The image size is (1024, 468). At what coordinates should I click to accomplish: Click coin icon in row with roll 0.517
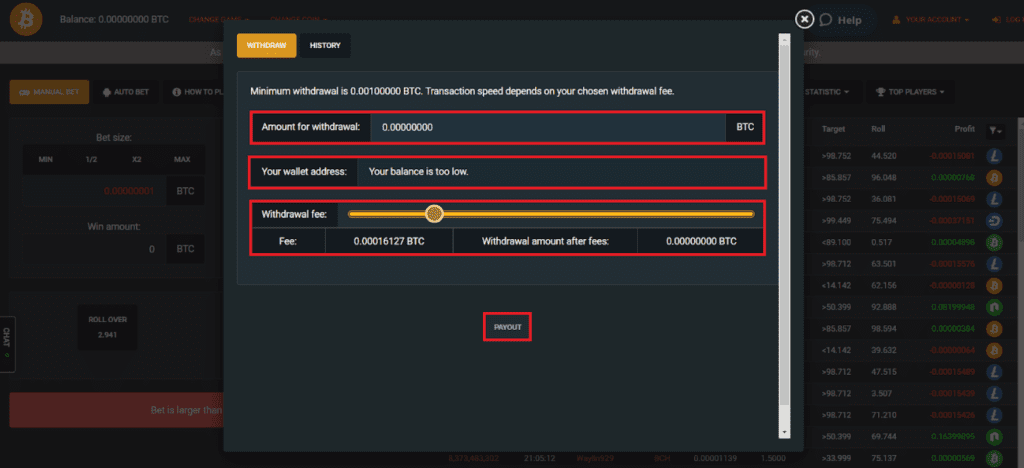(994, 243)
